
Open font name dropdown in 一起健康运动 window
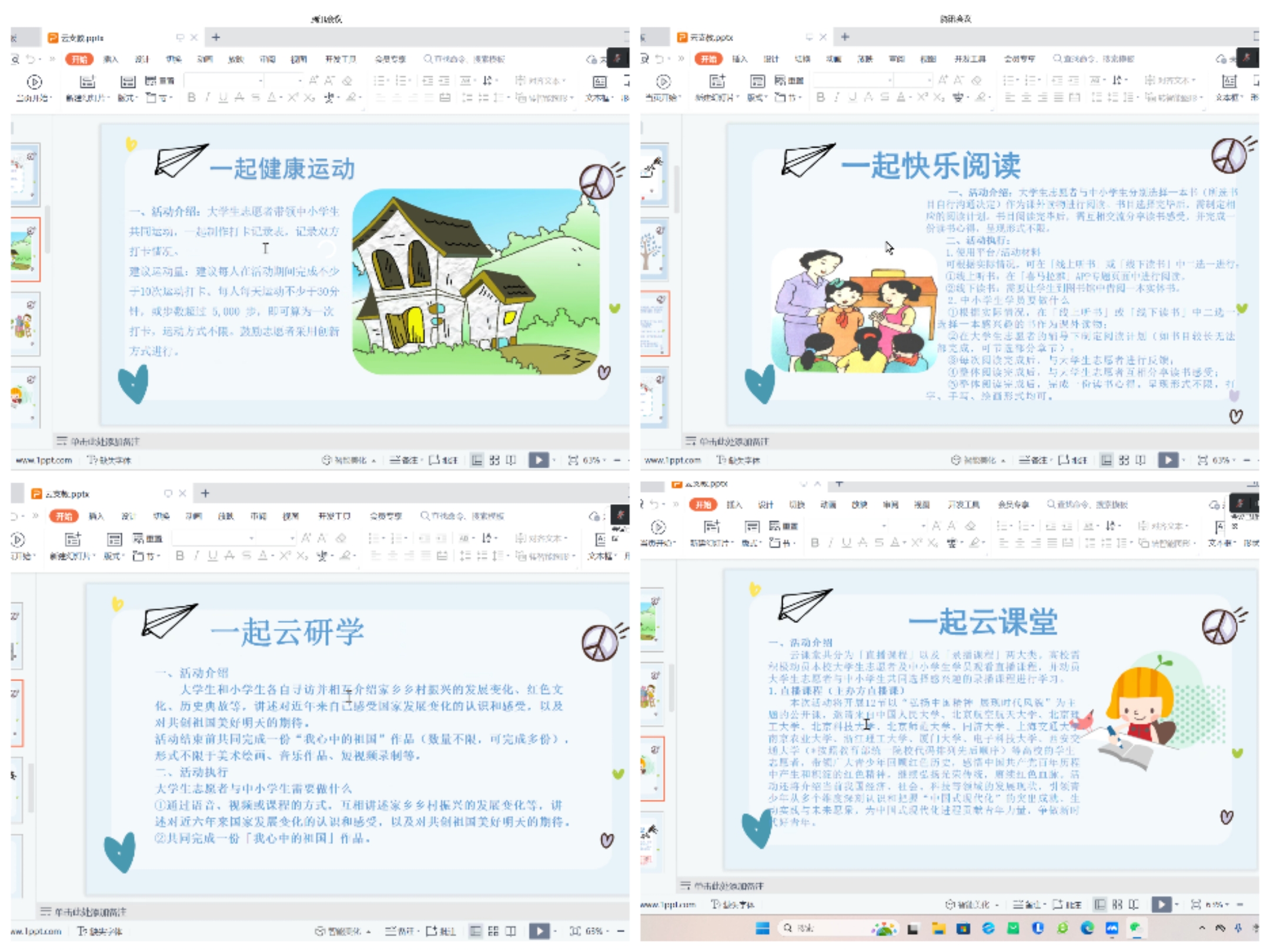(260, 81)
